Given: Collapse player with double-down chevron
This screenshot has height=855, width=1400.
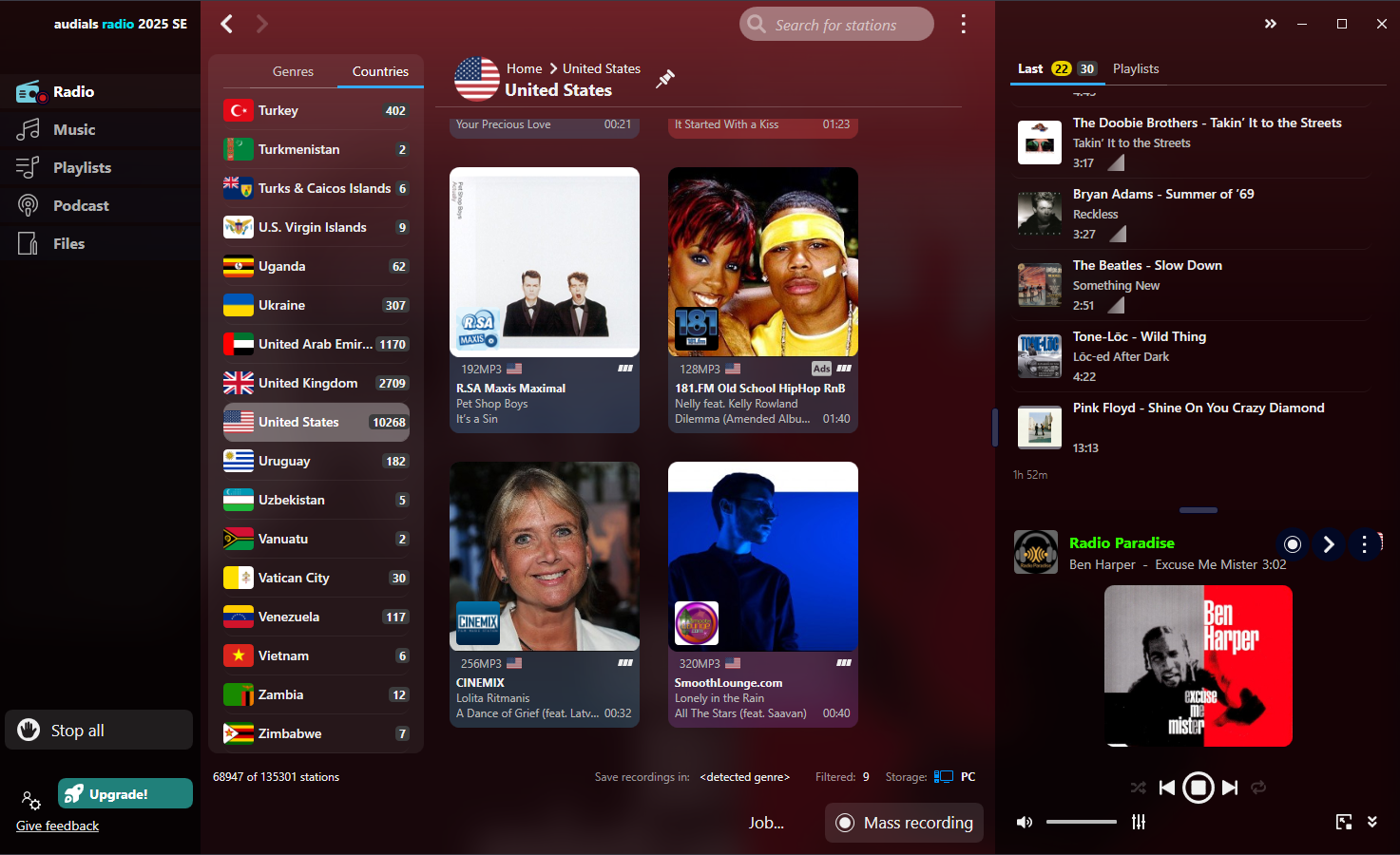Looking at the screenshot, I should point(1372,822).
